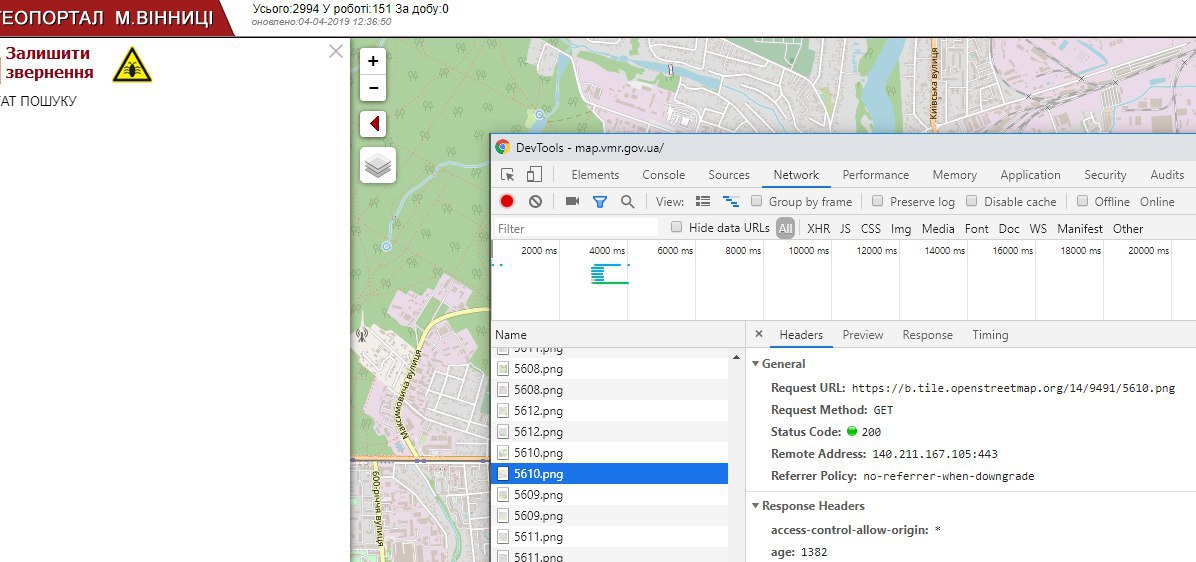This screenshot has height=562, width=1196.
Task: Filter requests by CSS
Action: [870, 228]
